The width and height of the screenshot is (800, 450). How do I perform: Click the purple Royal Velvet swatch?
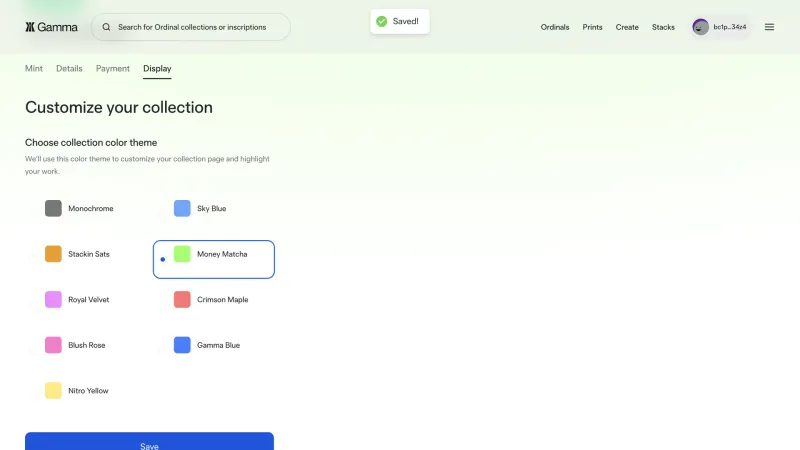point(53,299)
